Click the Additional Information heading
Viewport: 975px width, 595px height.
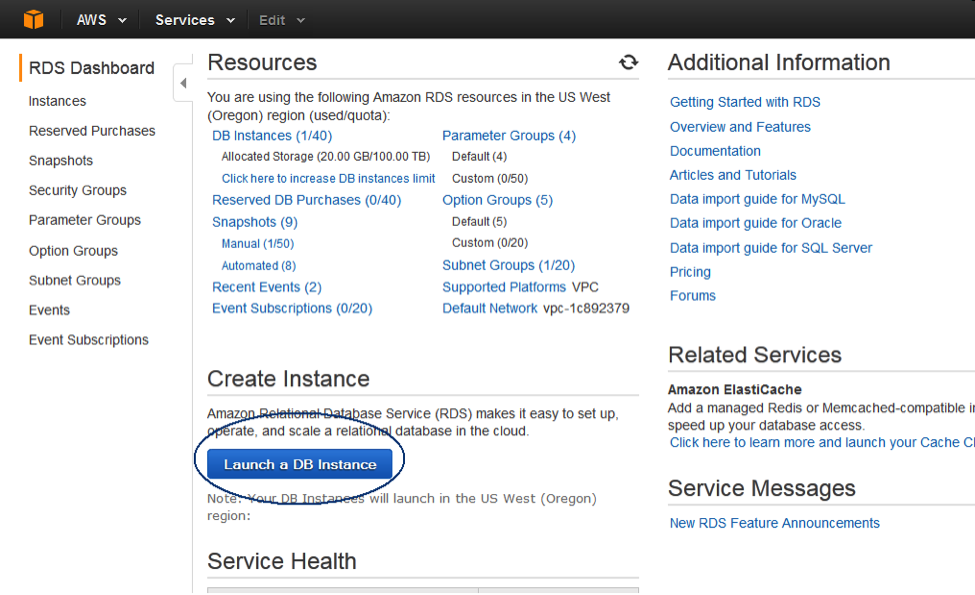(779, 62)
